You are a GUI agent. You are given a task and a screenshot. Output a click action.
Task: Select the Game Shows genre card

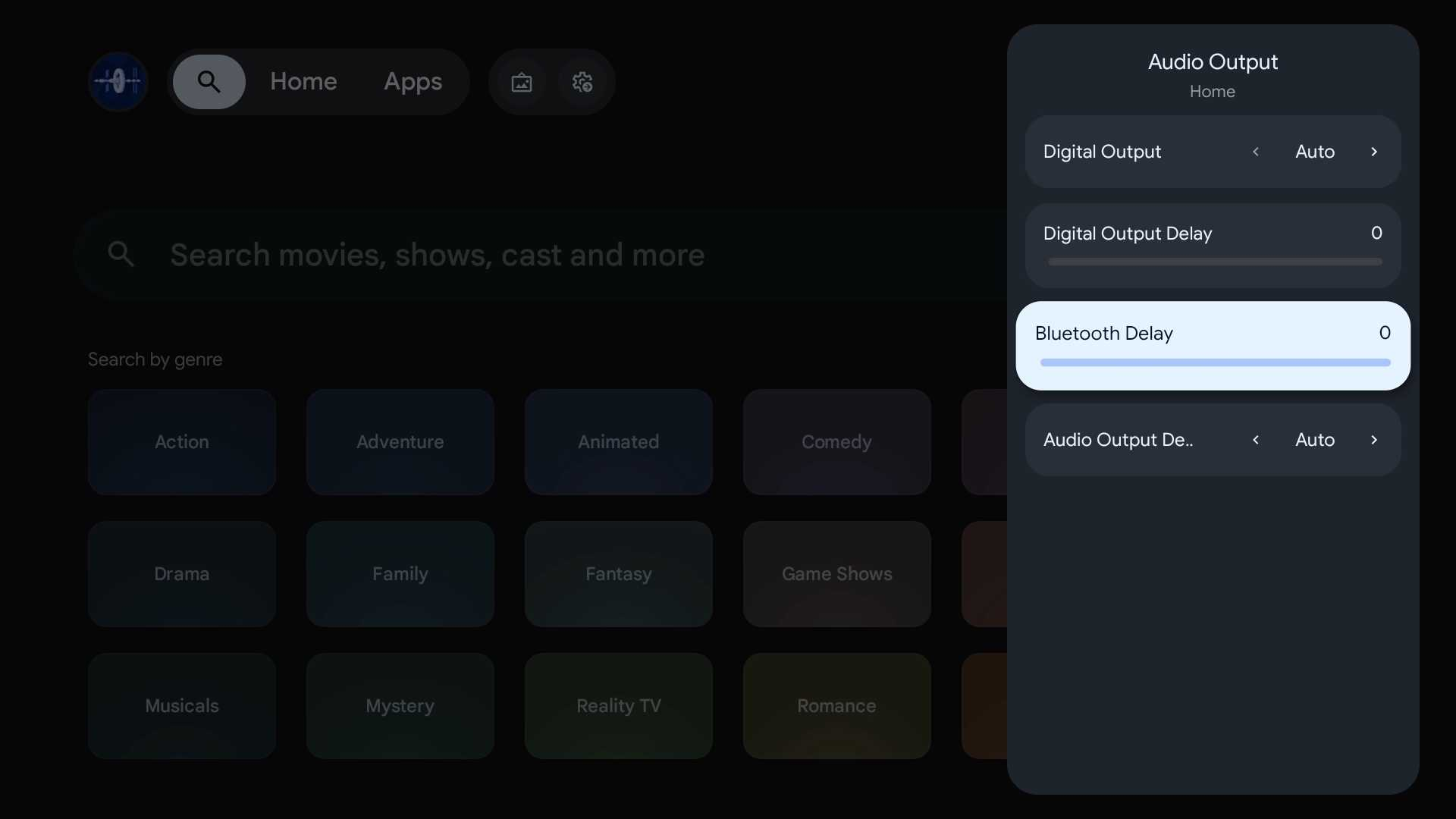coord(836,574)
